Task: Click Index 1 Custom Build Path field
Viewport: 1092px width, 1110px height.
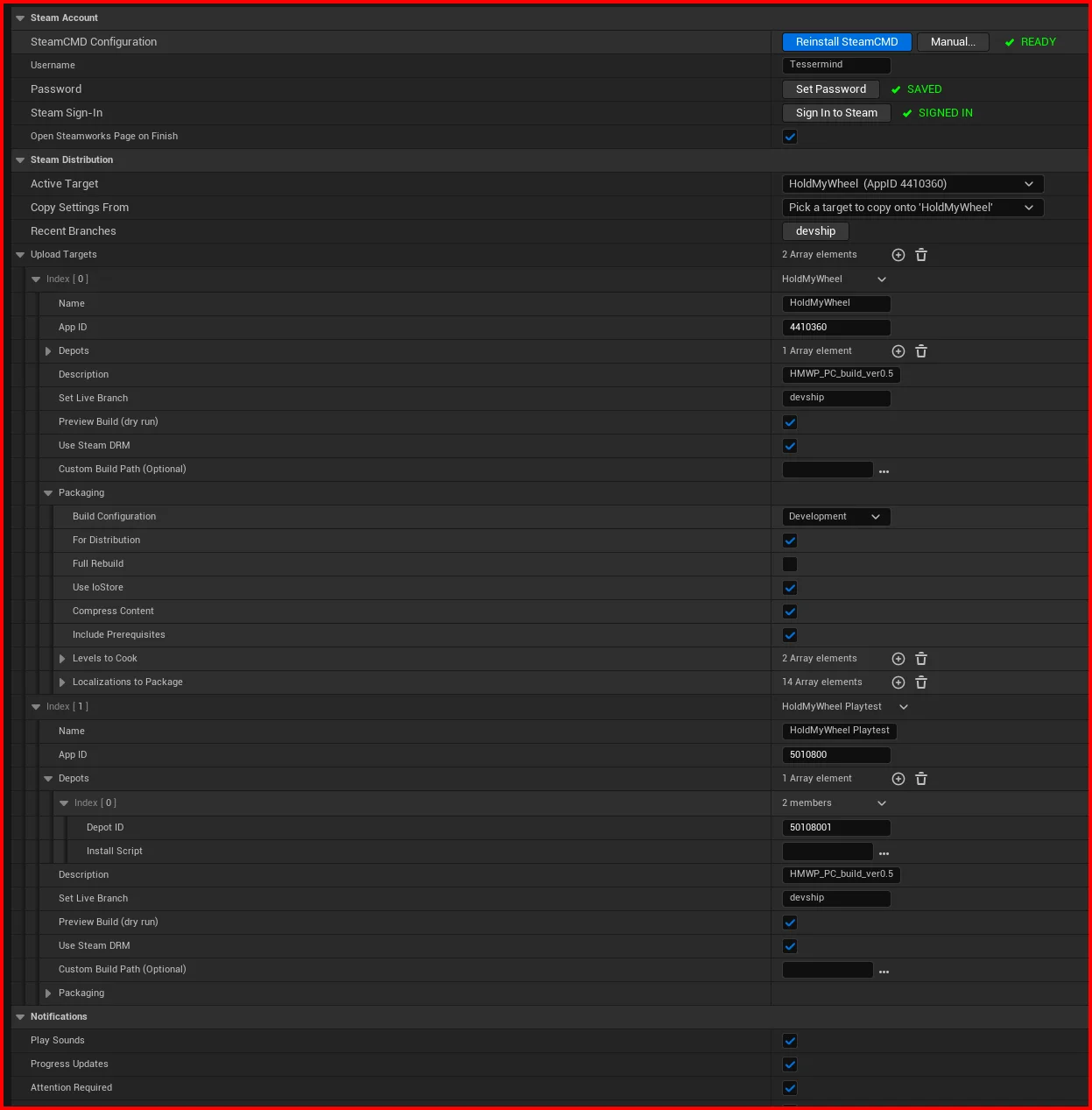Action: tap(828, 970)
